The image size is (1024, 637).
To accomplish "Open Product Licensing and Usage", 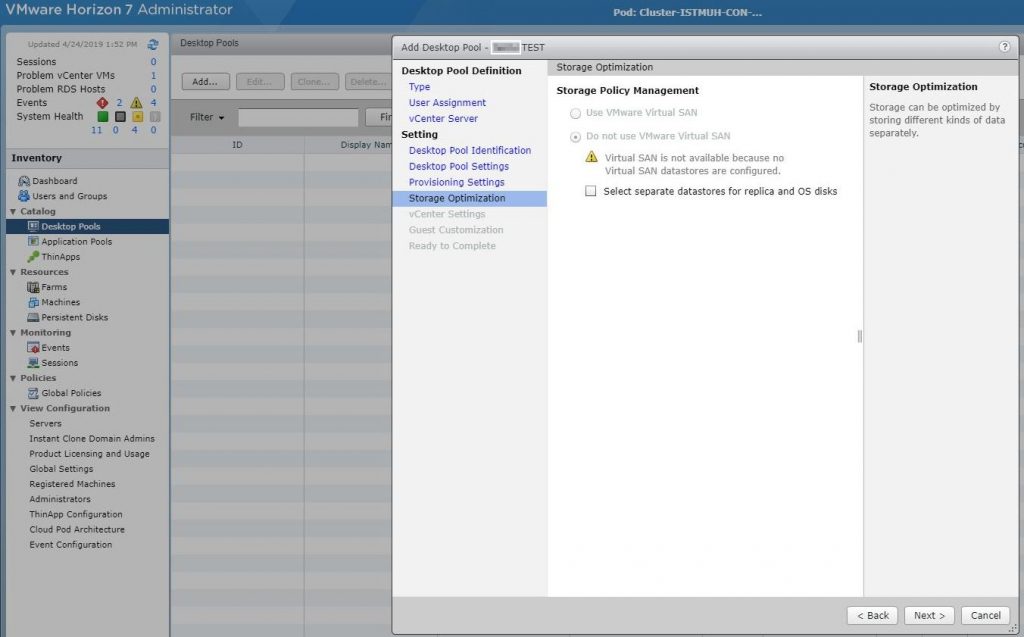I will click(x=89, y=453).
